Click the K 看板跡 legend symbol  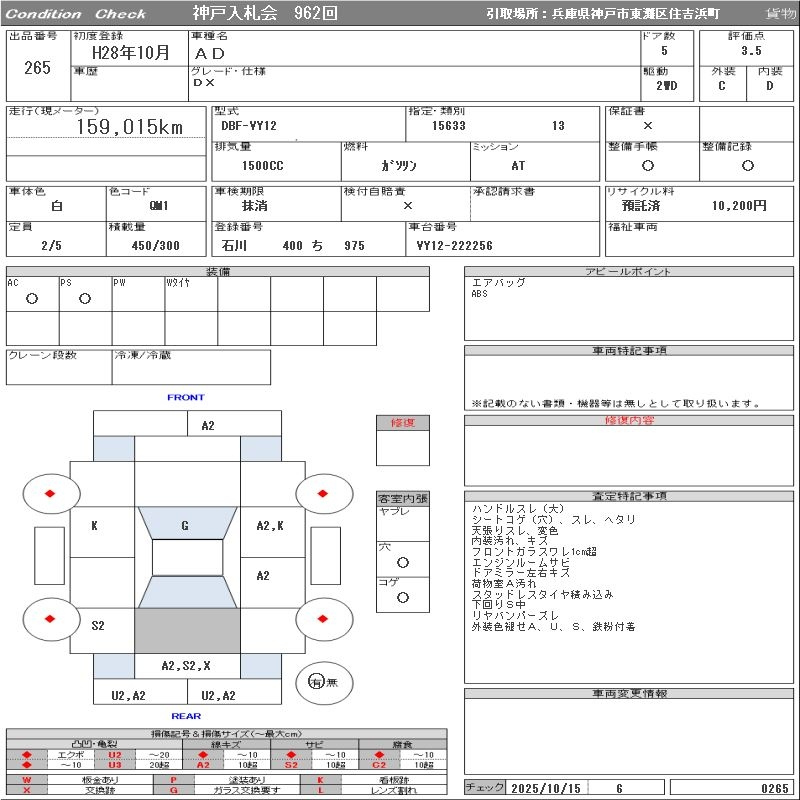[321, 779]
